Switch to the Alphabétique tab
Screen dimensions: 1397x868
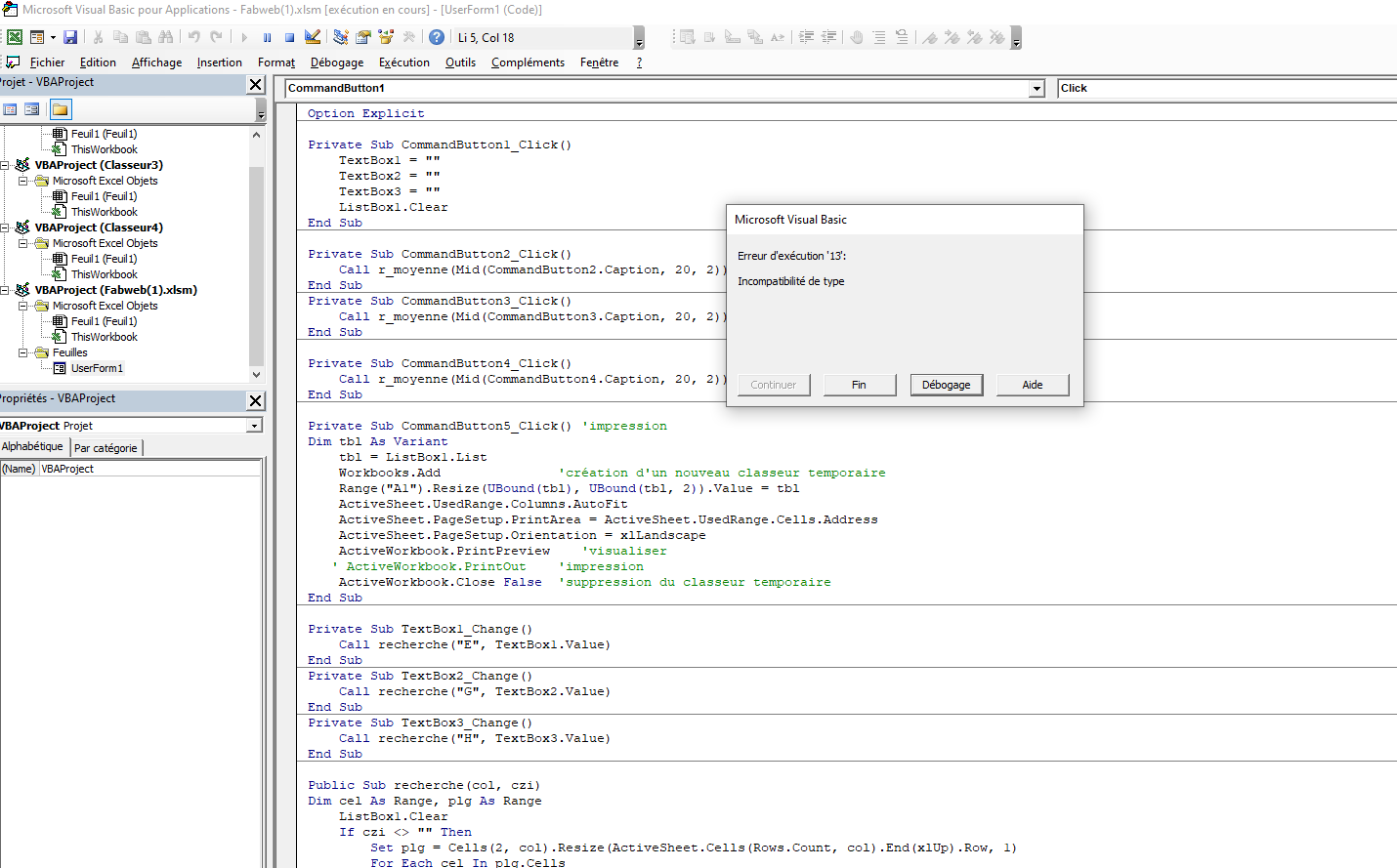point(33,447)
